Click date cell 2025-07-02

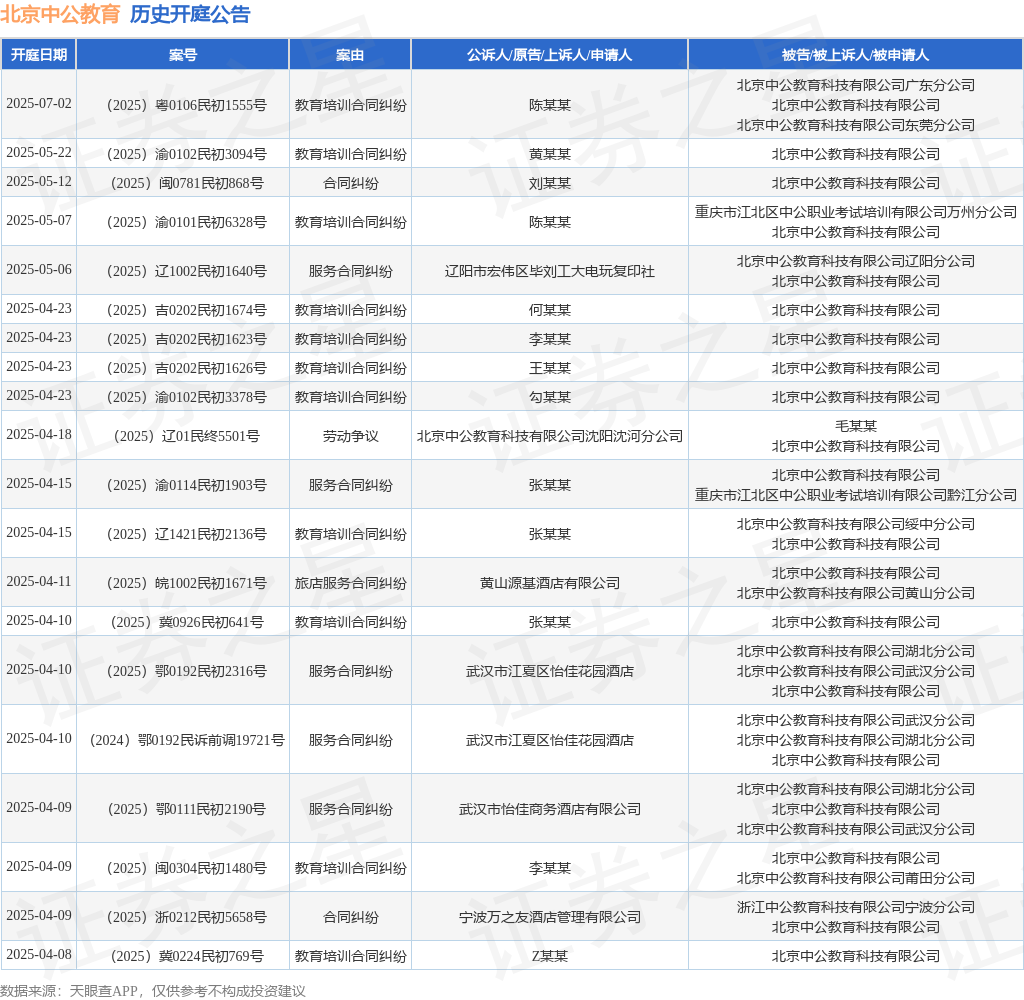coord(39,104)
